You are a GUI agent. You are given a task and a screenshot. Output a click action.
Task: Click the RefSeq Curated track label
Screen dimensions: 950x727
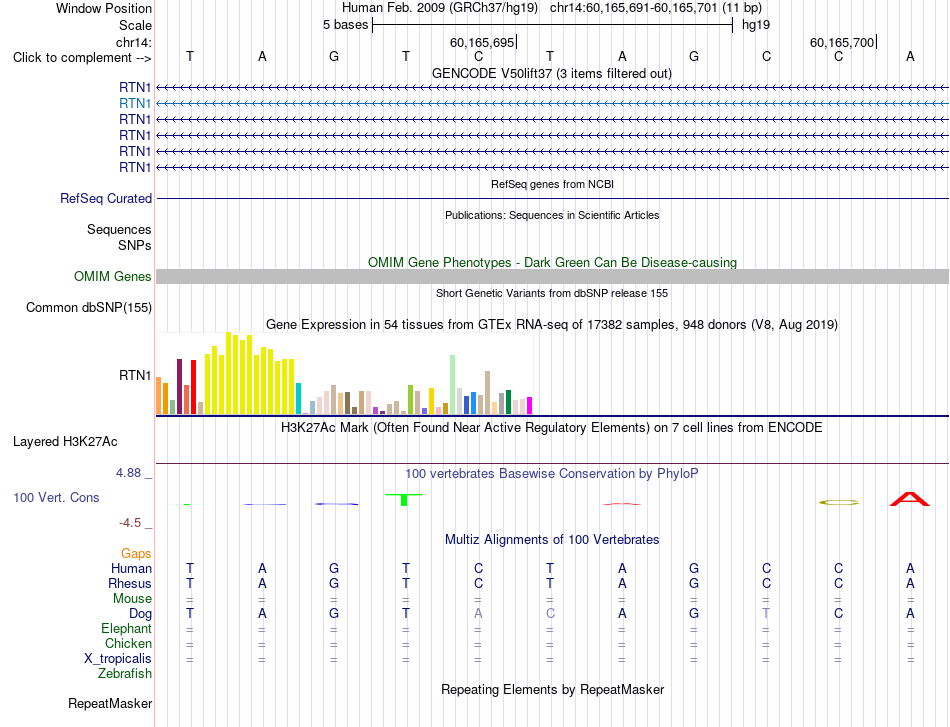pyautogui.click(x=106, y=199)
